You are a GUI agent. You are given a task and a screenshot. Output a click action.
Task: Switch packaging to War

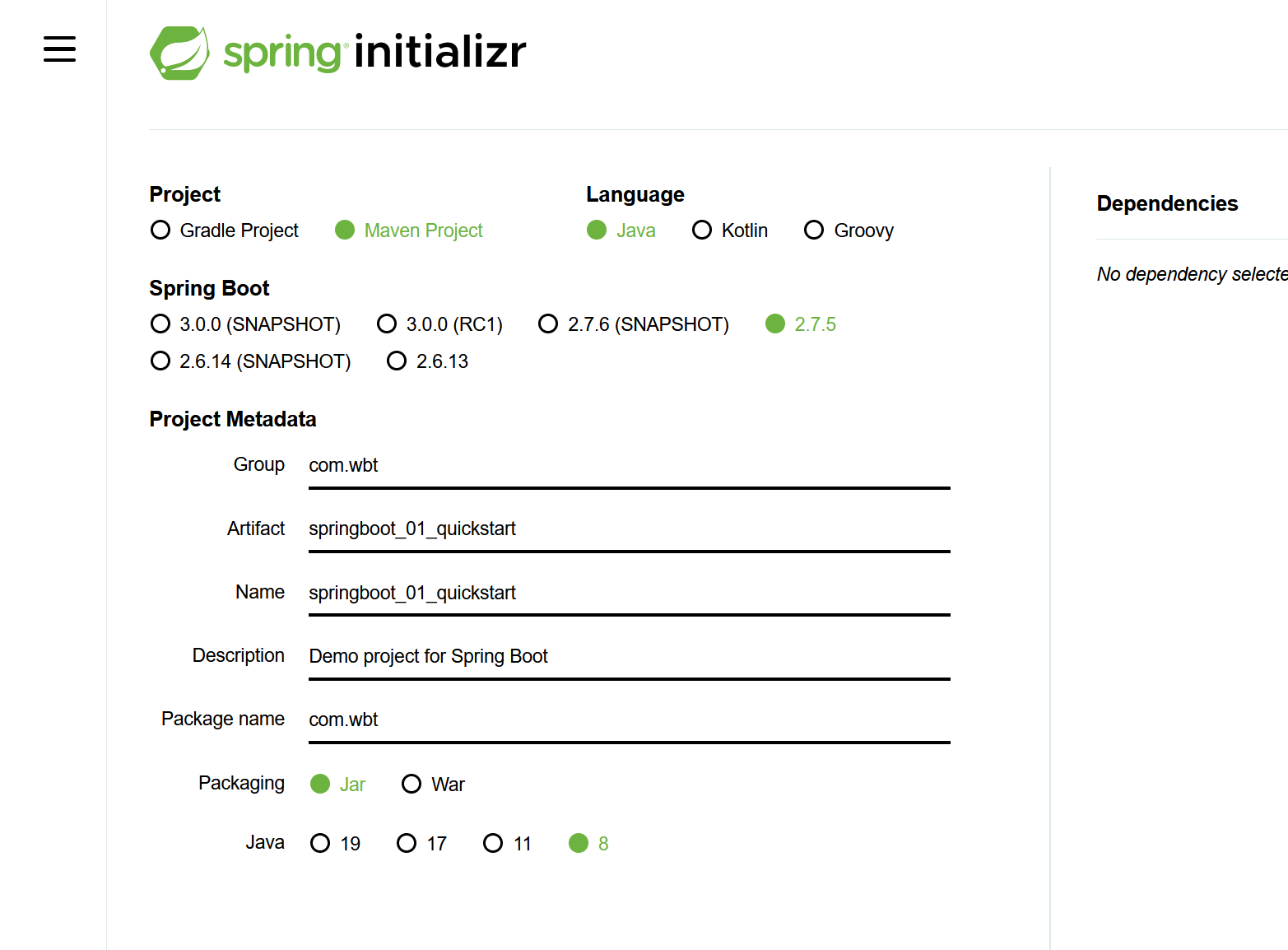pyautogui.click(x=412, y=785)
